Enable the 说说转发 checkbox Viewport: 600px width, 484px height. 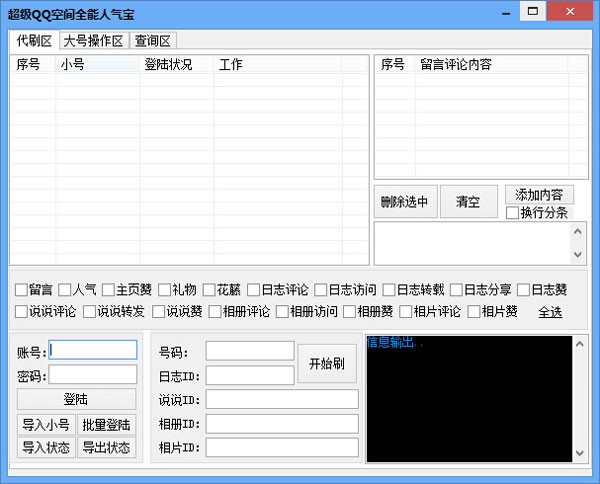pyautogui.click(x=89, y=312)
